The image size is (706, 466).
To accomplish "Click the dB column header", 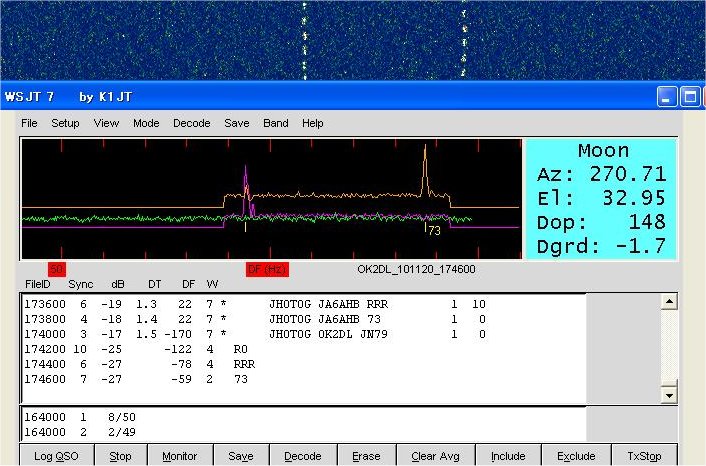I will pos(118,284).
